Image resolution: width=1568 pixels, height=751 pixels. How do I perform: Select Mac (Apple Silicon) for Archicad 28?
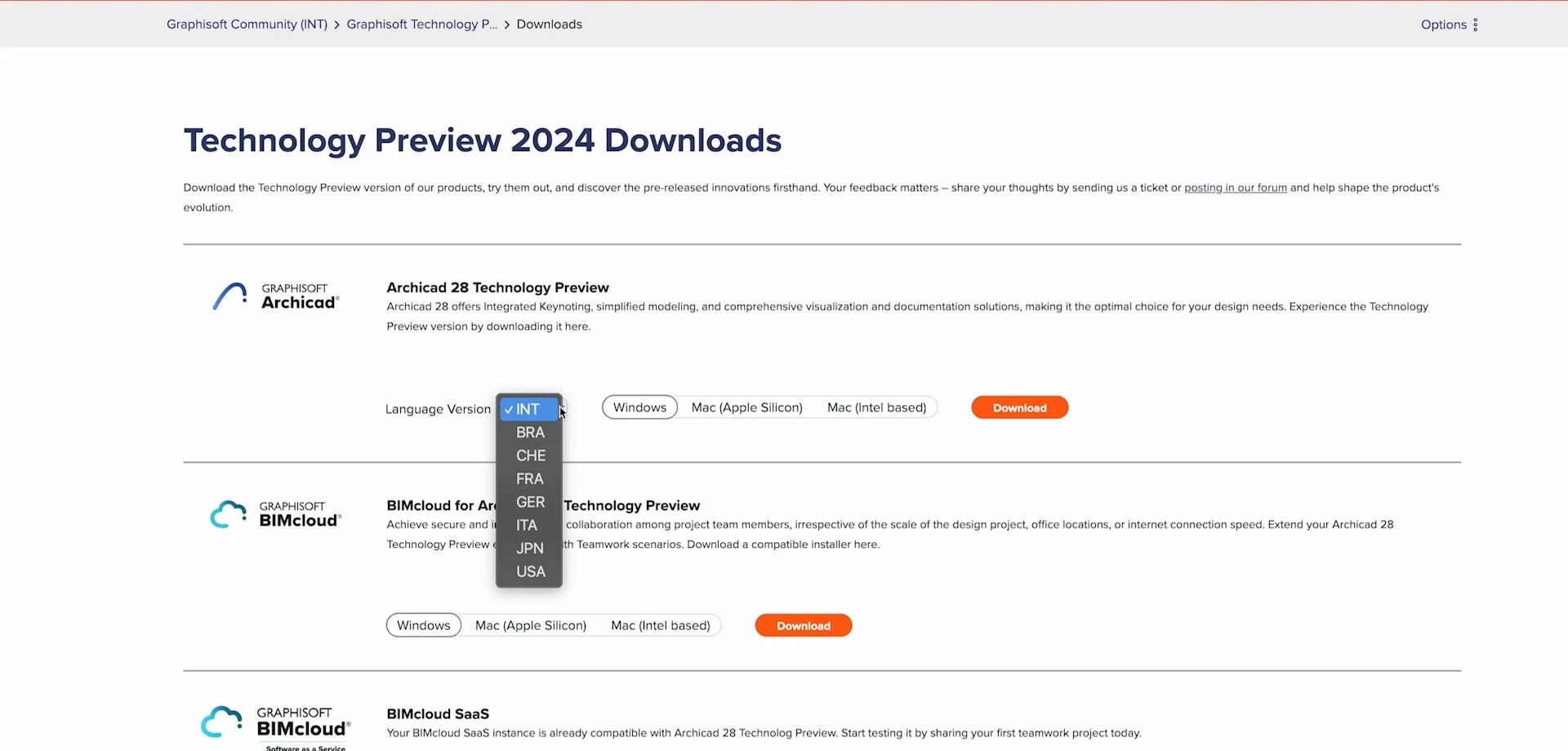(x=746, y=407)
